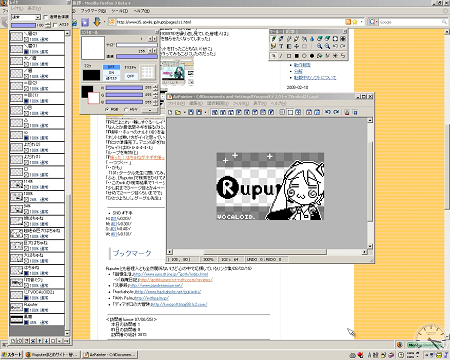
Task: Select the HSV radio button
Action: (126, 109)
